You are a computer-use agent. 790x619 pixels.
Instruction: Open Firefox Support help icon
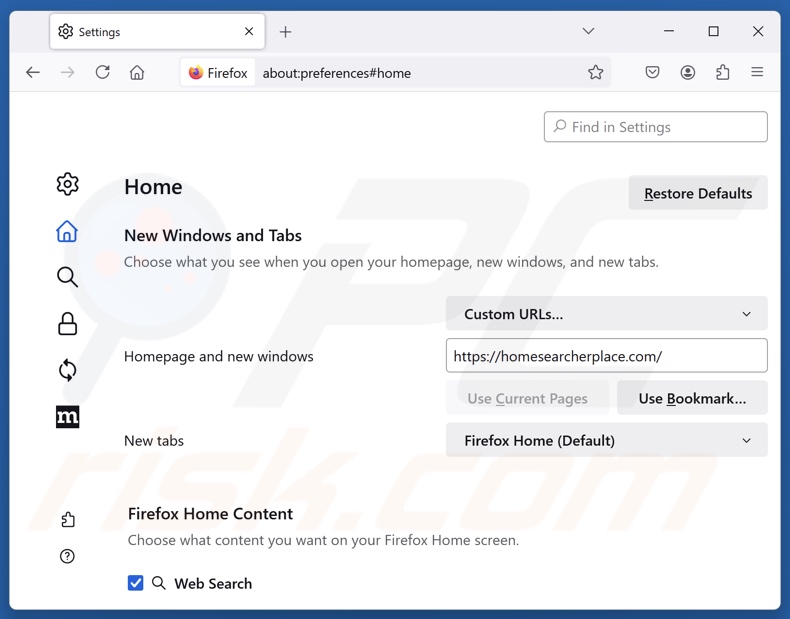pyautogui.click(x=67, y=556)
